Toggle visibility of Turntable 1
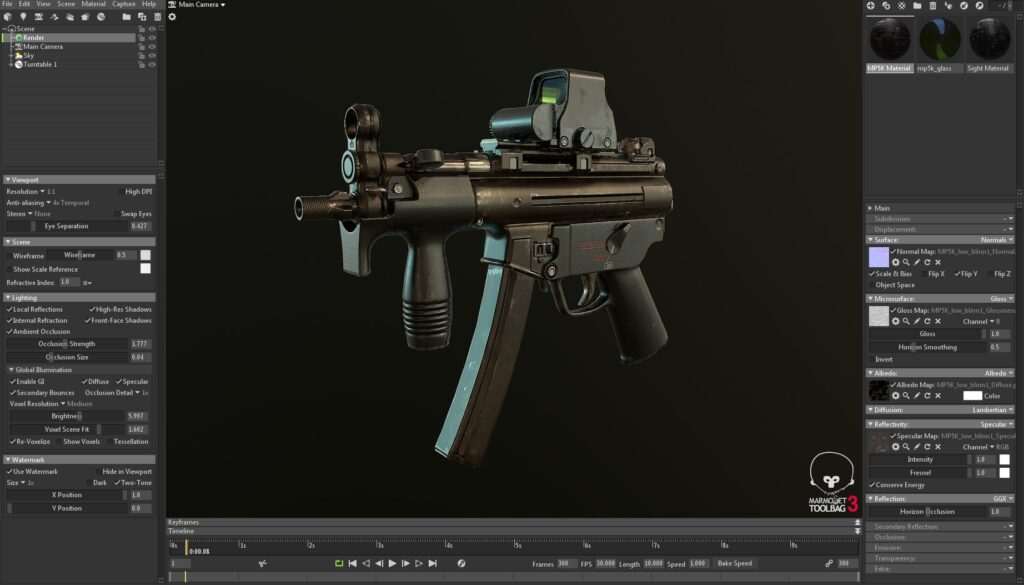This screenshot has height=585, width=1024. coord(152,65)
